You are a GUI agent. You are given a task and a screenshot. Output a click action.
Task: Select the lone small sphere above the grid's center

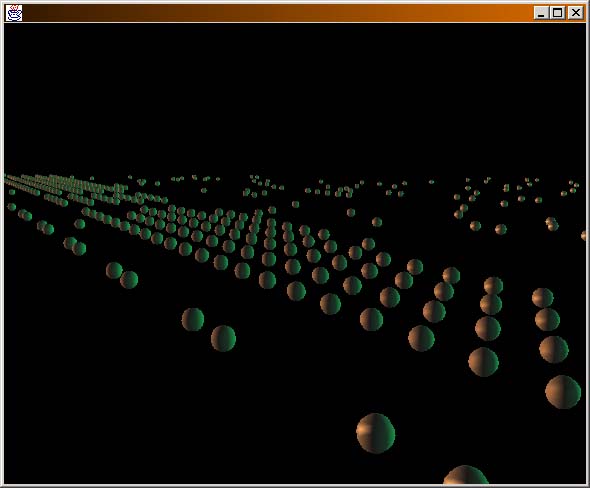295,204
